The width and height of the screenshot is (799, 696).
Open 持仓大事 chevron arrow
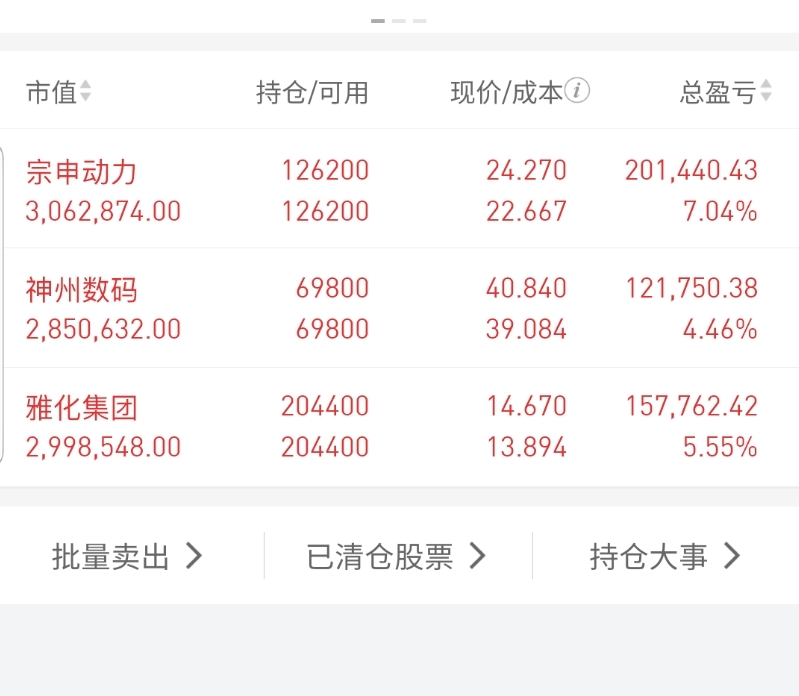(732, 556)
